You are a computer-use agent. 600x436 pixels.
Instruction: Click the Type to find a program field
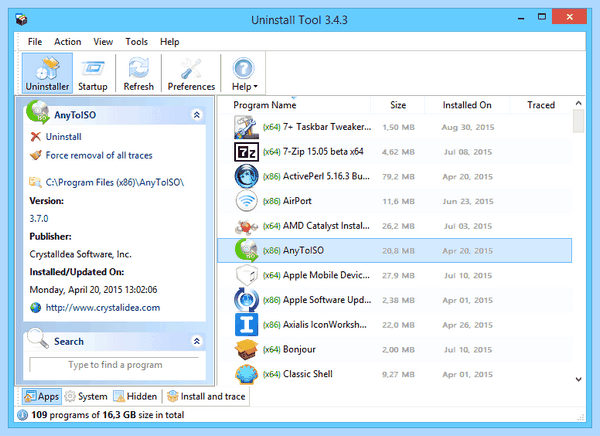tap(115, 365)
